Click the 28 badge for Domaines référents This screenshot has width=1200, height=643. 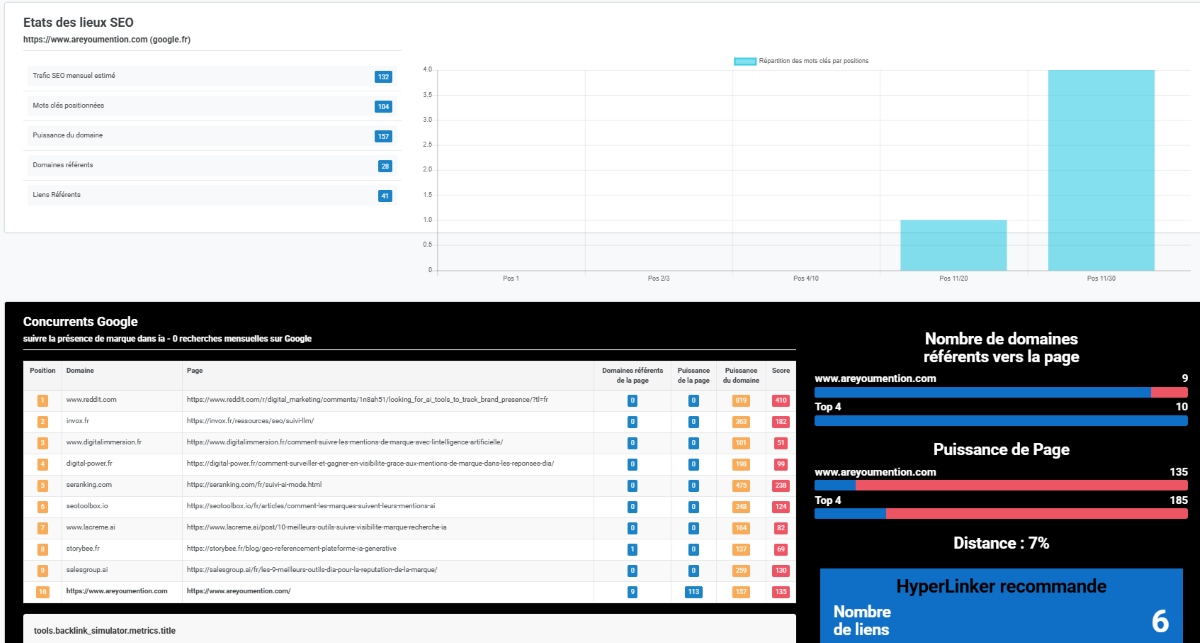click(x=385, y=166)
